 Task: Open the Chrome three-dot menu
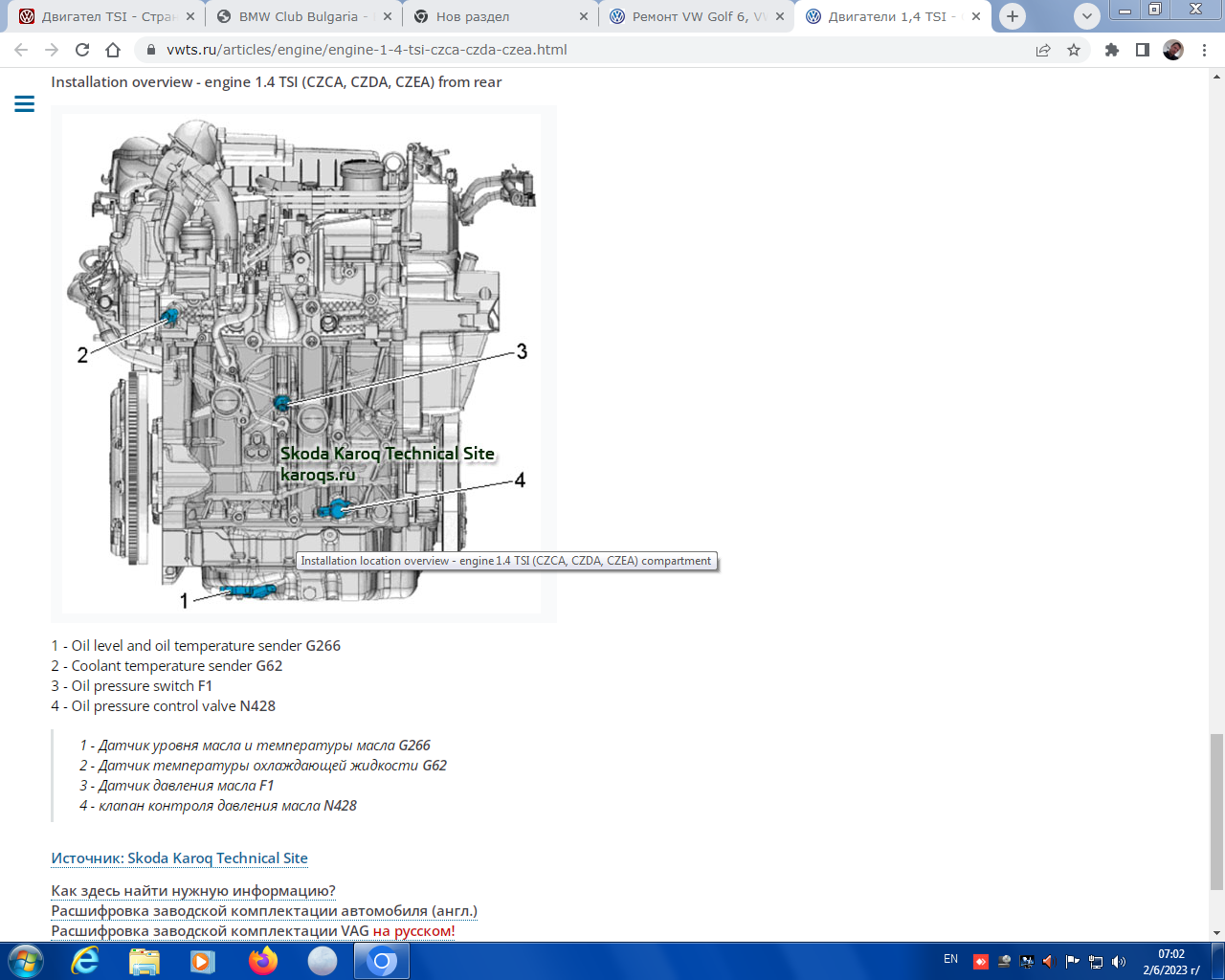tap(1204, 50)
